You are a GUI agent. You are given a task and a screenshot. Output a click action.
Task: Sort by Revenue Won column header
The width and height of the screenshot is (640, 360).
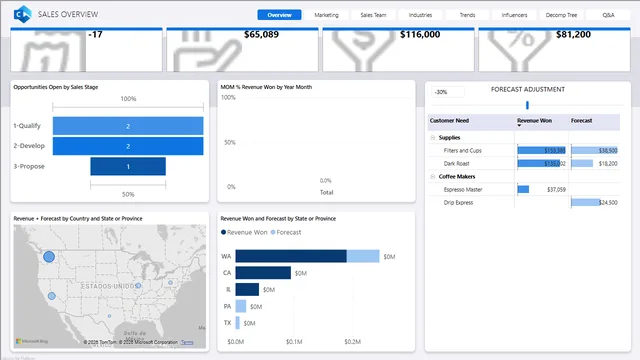point(534,121)
